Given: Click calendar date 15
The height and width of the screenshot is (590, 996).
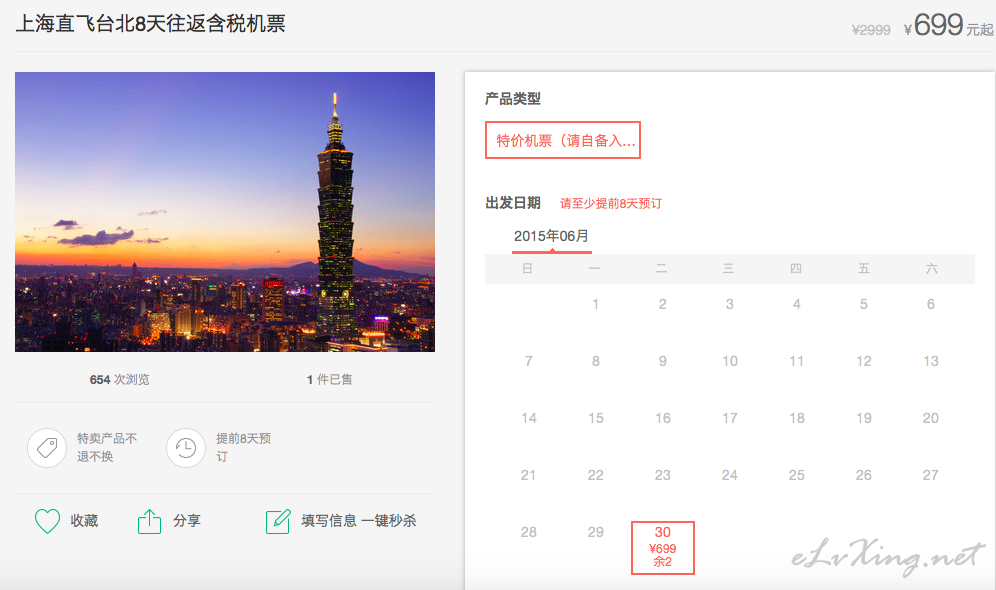Looking at the screenshot, I should tap(596, 419).
